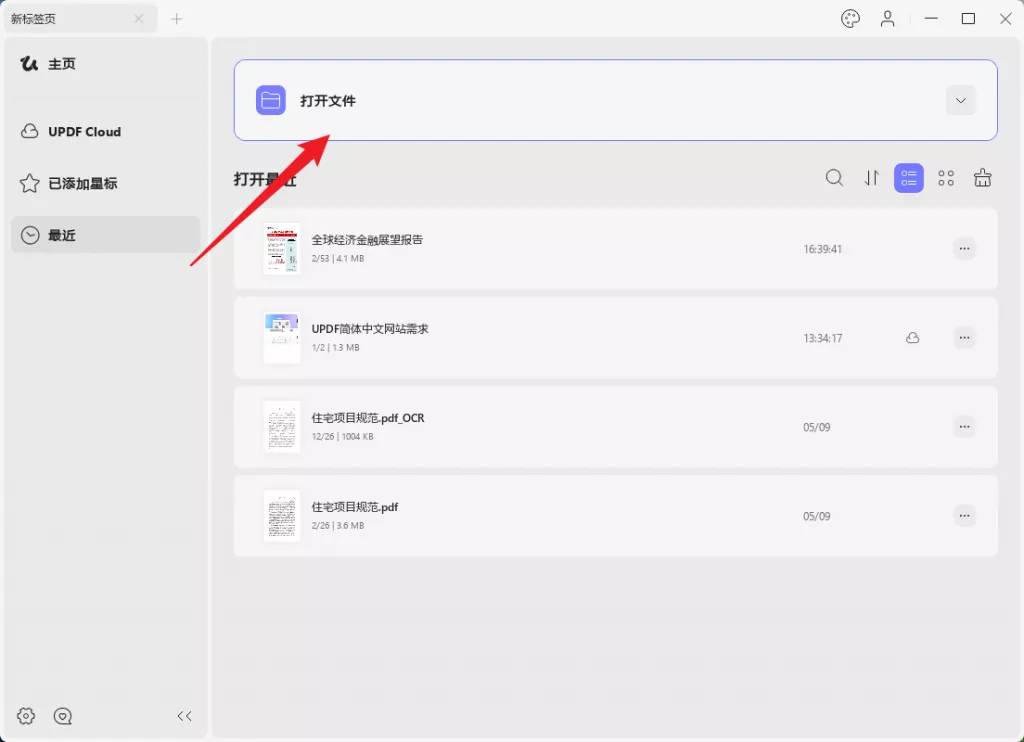Go to 已添加星标 starred files
The image size is (1024, 742).
pyautogui.click(x=82, y=184)
